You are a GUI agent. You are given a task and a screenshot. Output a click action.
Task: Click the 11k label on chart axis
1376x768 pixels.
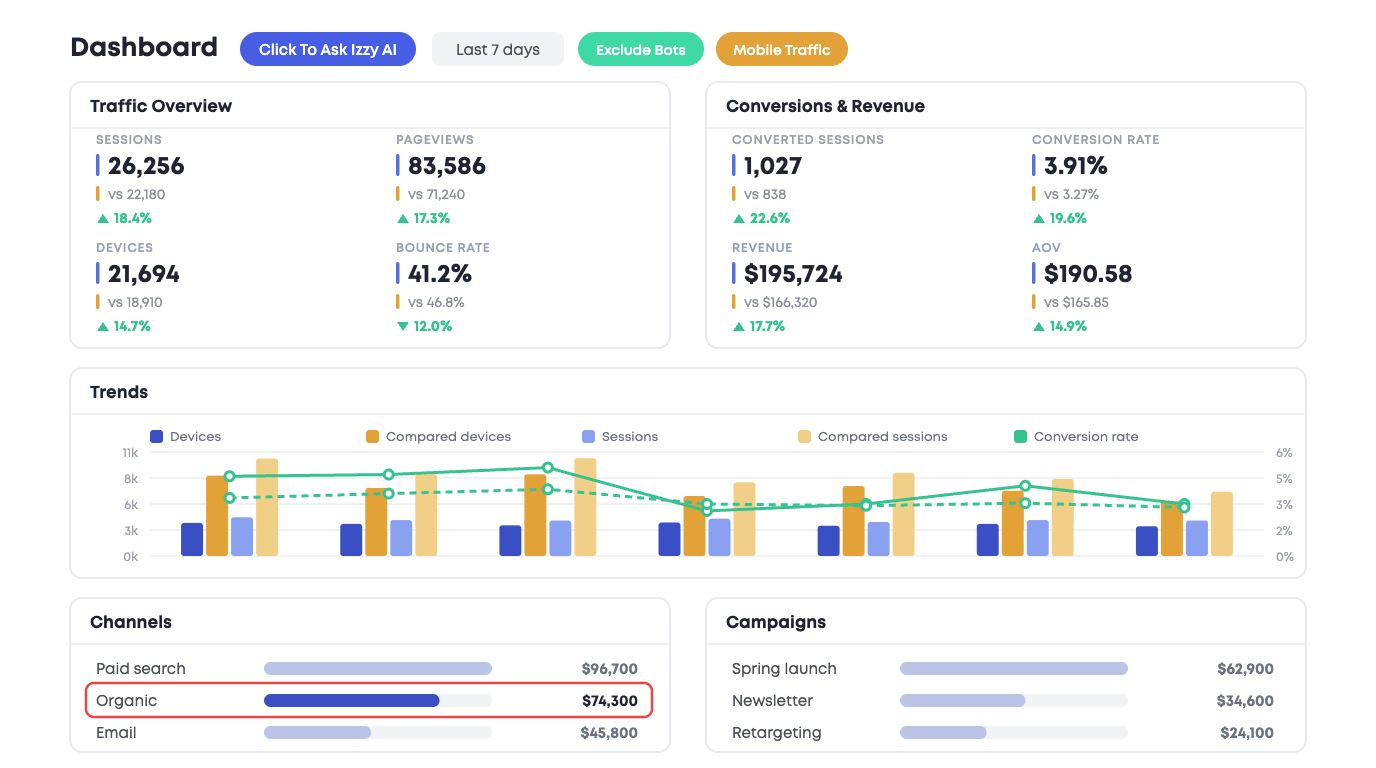pyautogui.click(x=130, y=452)
